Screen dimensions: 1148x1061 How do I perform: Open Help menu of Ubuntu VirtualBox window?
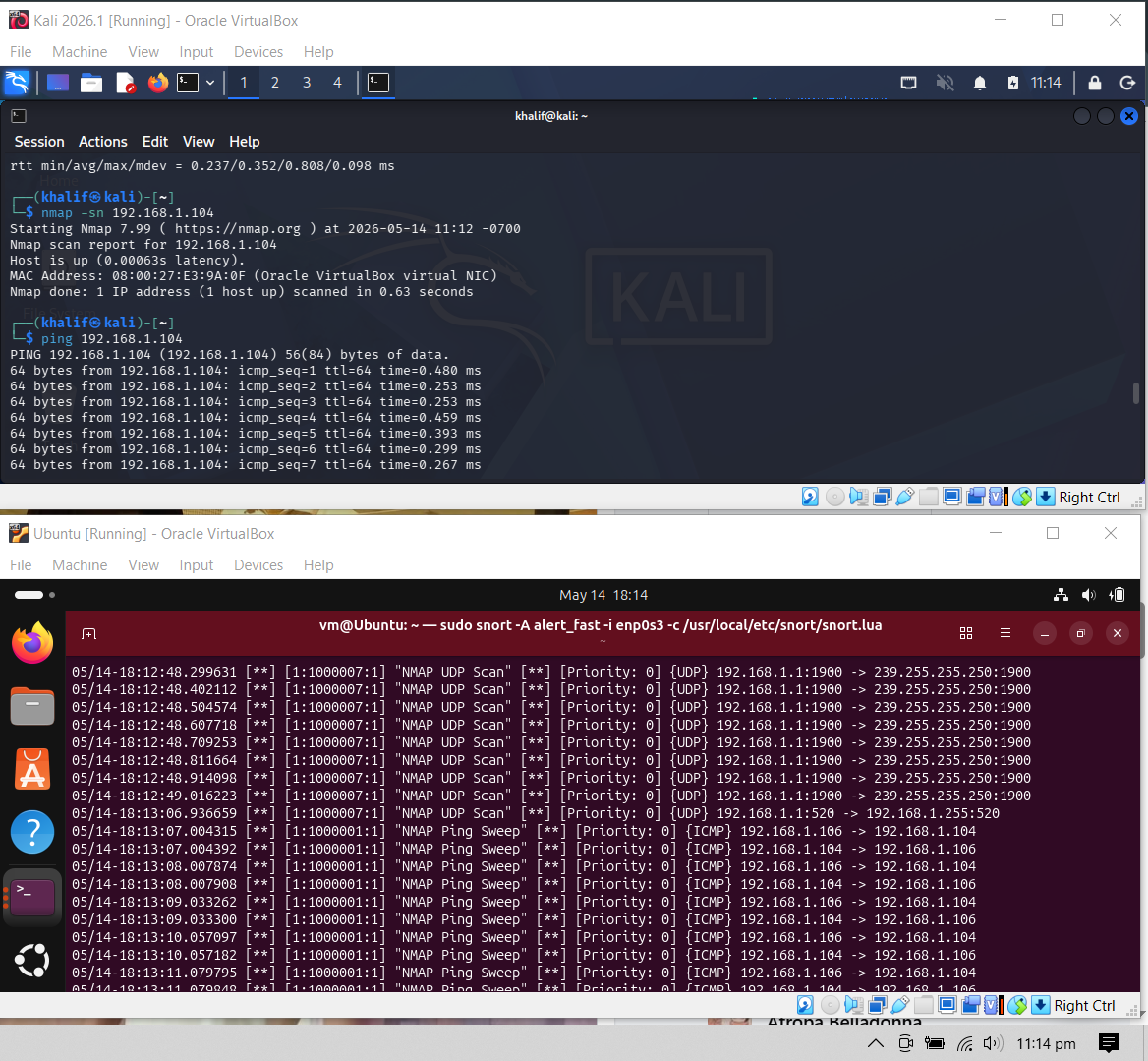pos(318,565)
